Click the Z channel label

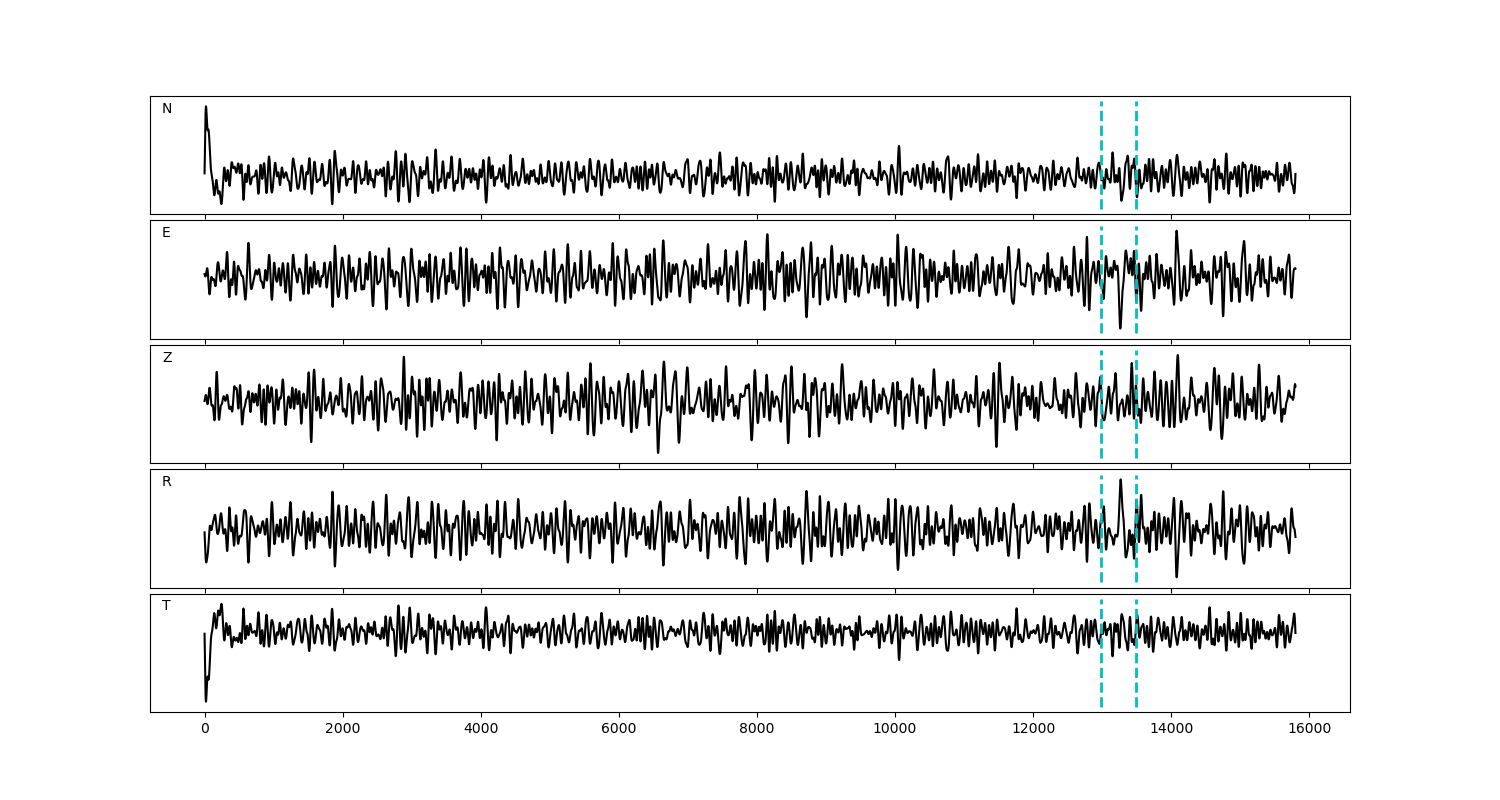pyautogui.click(x=167, y=358)
